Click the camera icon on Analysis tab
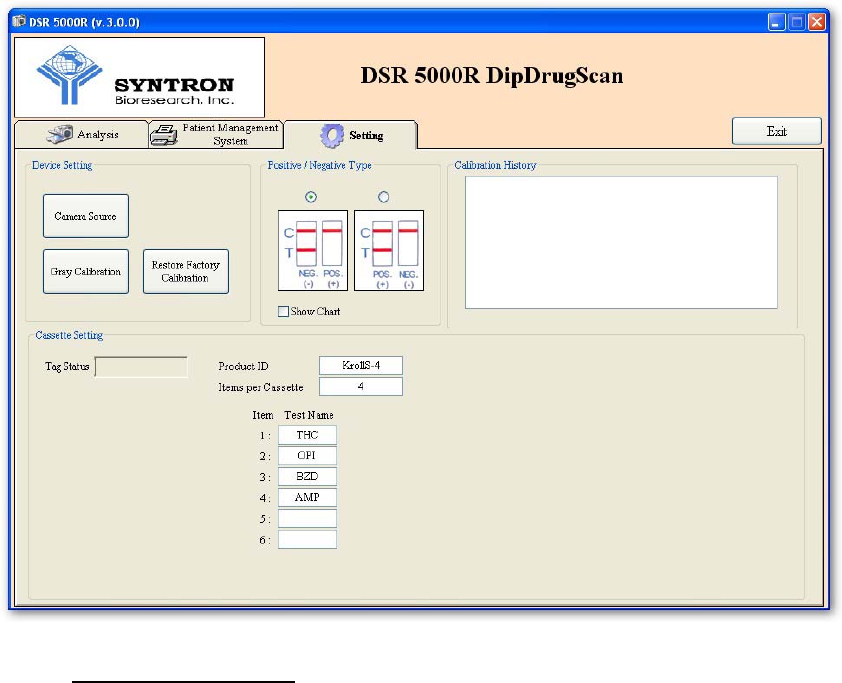842x683 pixels. 59,134
